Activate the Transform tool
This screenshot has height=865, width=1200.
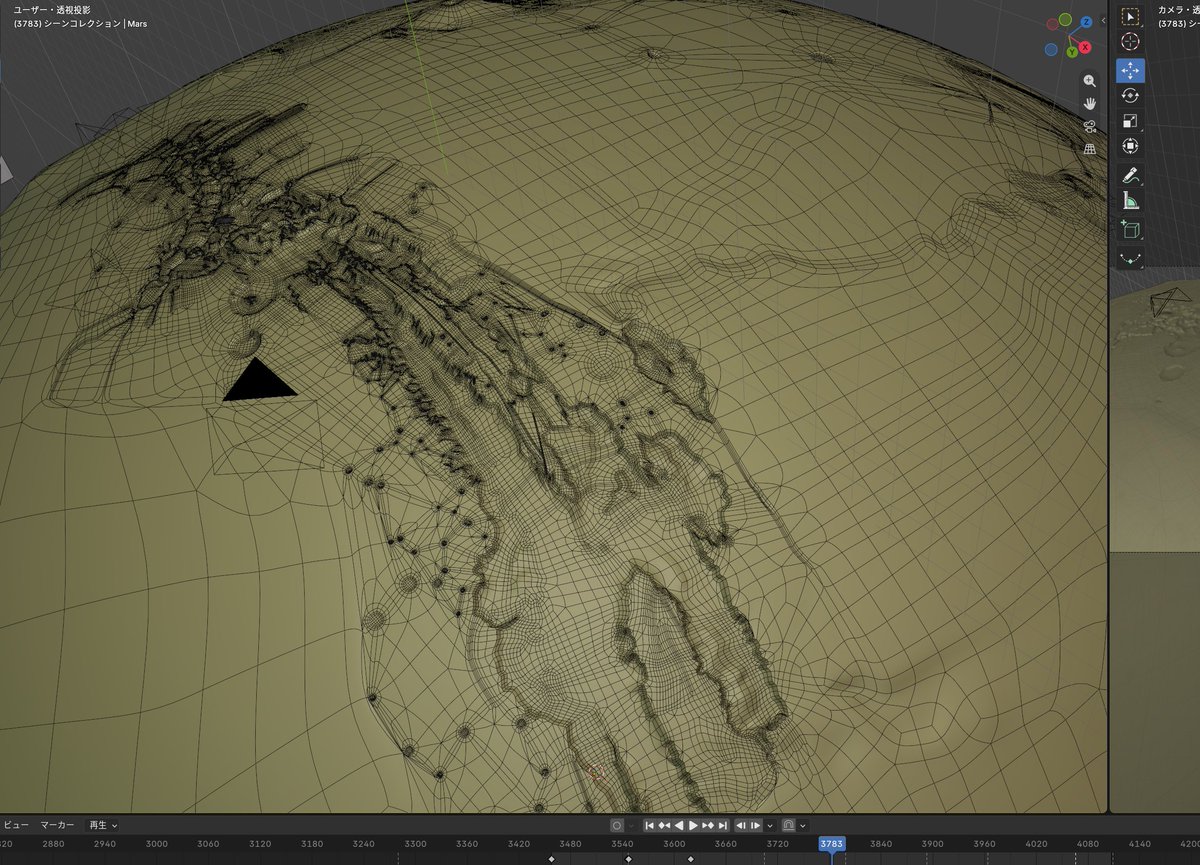point(1131,146)
